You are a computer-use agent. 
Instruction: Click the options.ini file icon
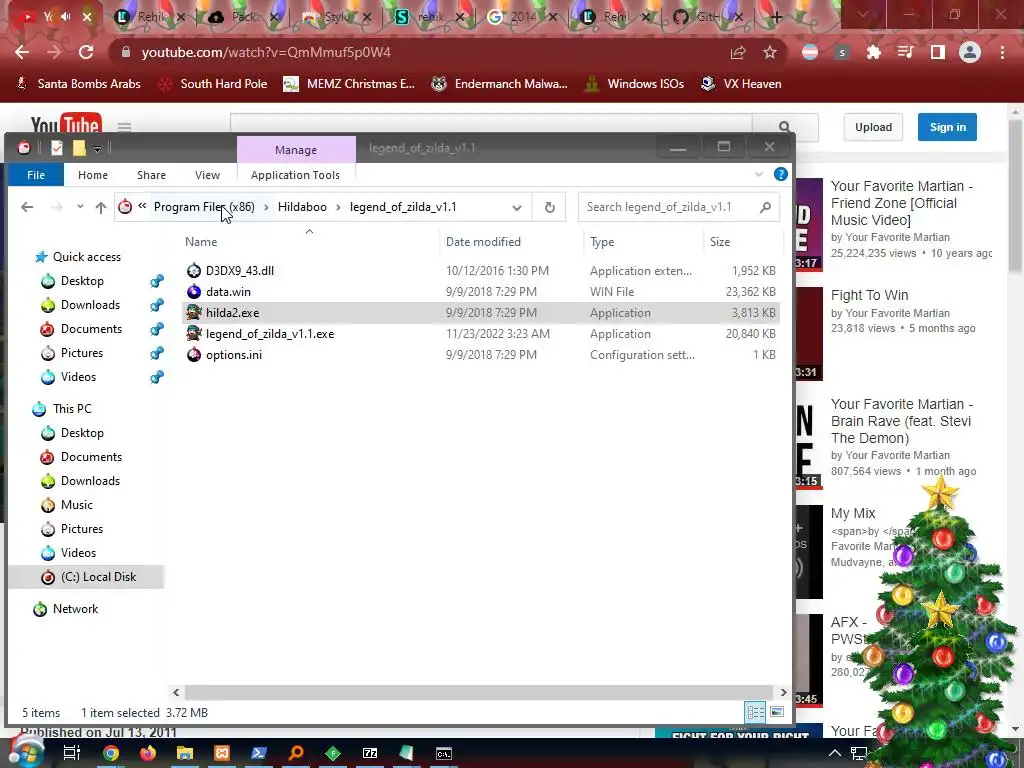click(x=194, y=355)
